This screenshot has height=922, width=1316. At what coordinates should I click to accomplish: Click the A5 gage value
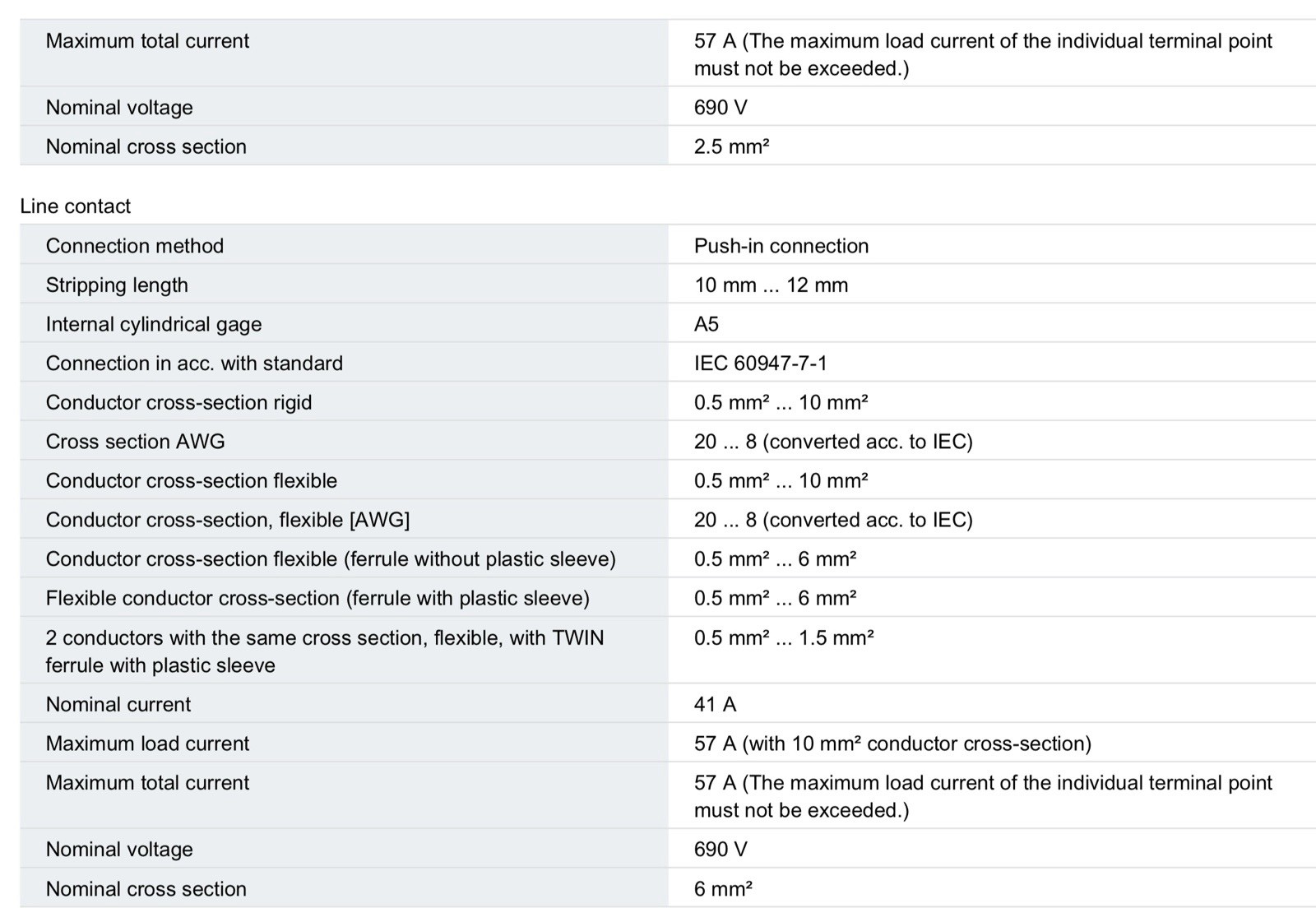(707, 324)
